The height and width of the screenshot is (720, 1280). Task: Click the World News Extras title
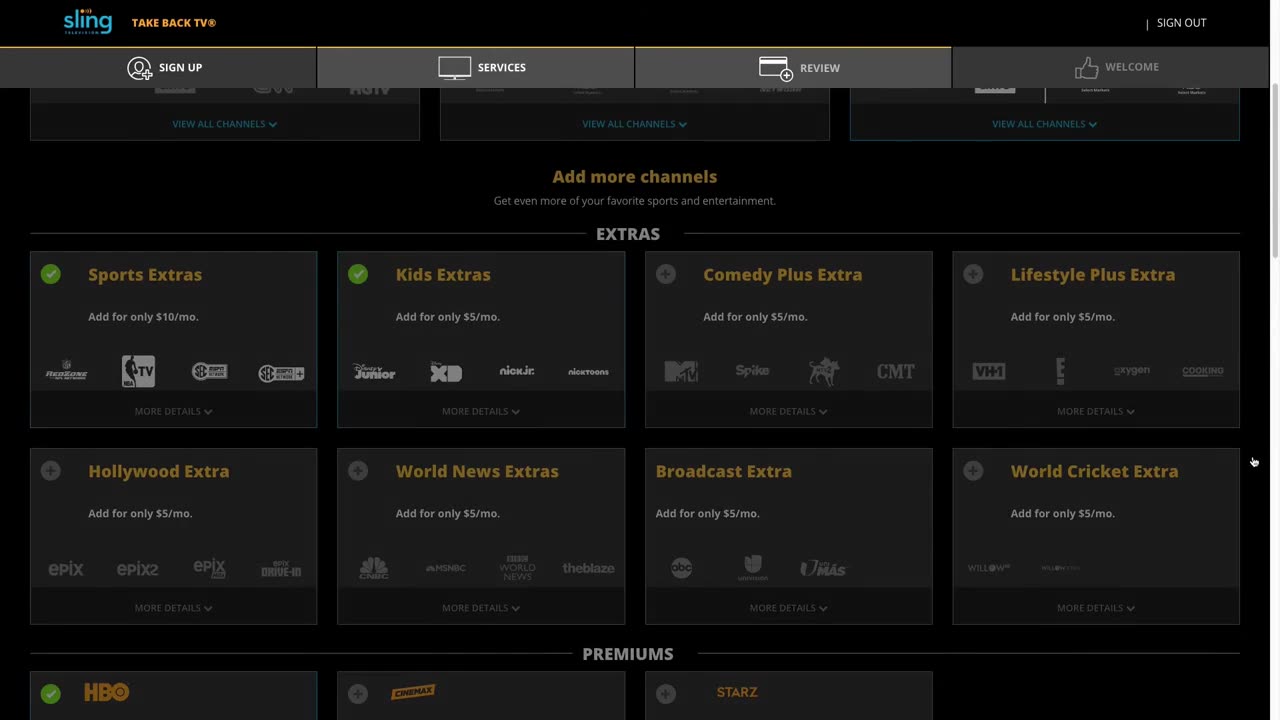coord(477,471)
